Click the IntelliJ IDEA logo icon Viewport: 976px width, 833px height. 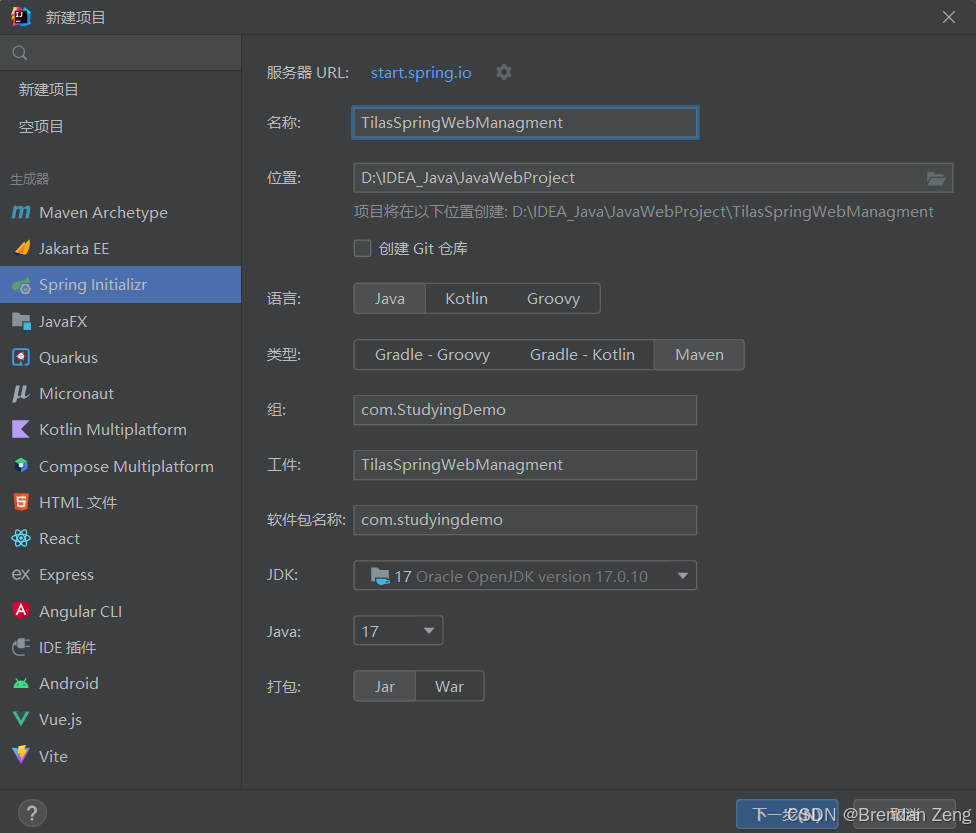[x=21, y=17]
